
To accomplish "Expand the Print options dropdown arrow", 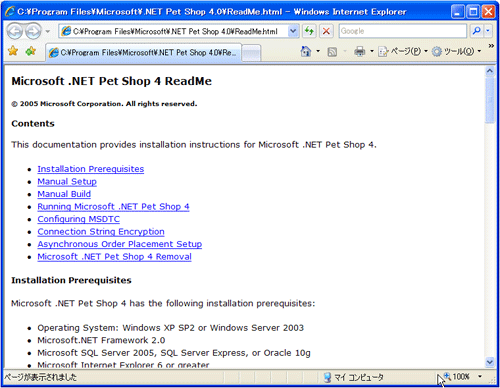I will click(372, 51).
